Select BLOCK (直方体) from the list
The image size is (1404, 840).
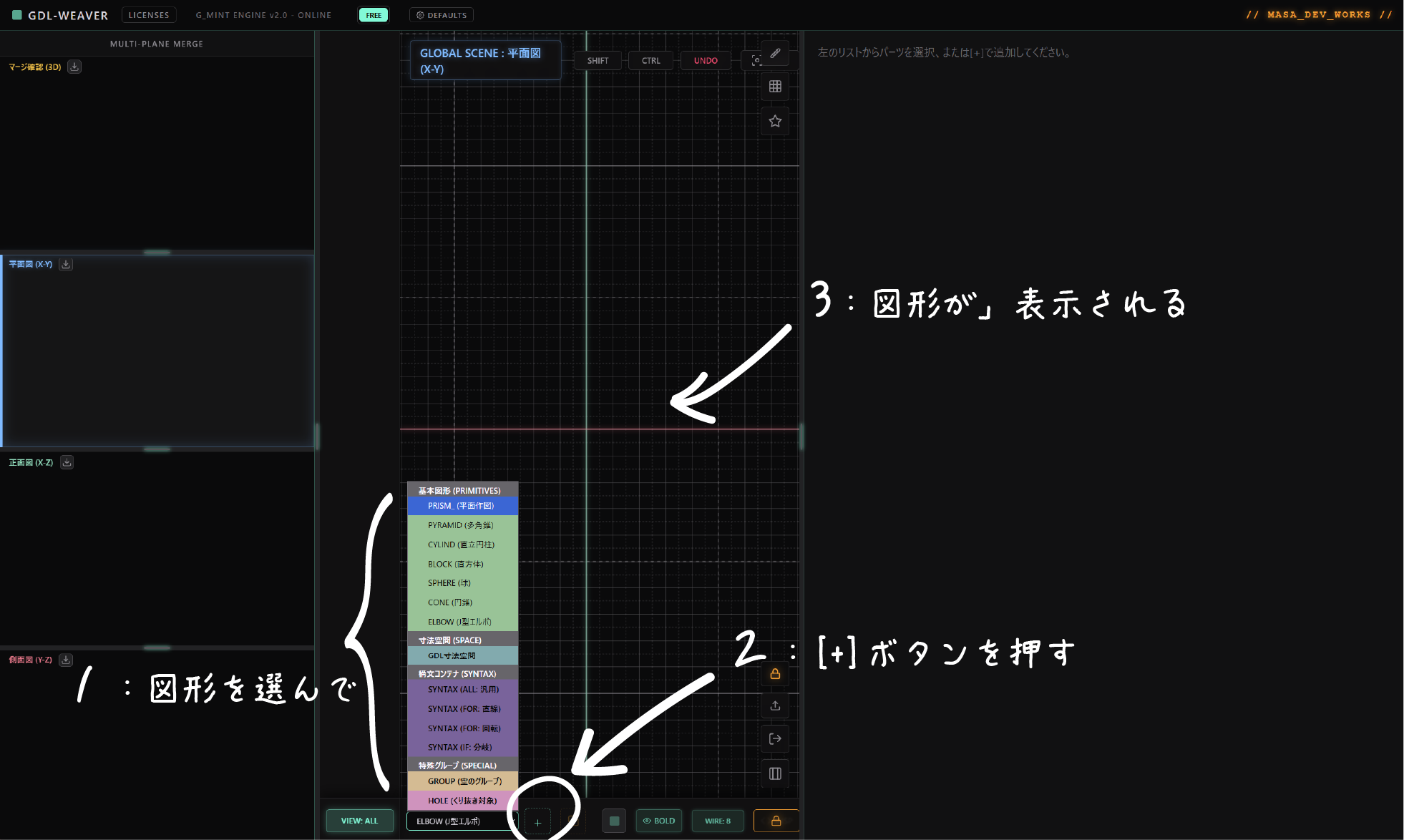(462, 564)
